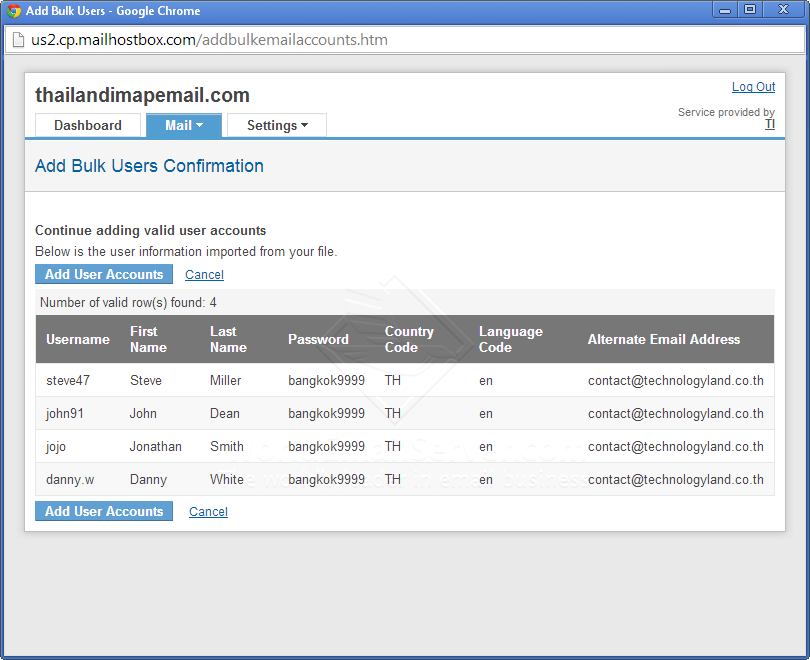Click the Cancel link at the page bottom

[208, 511]
